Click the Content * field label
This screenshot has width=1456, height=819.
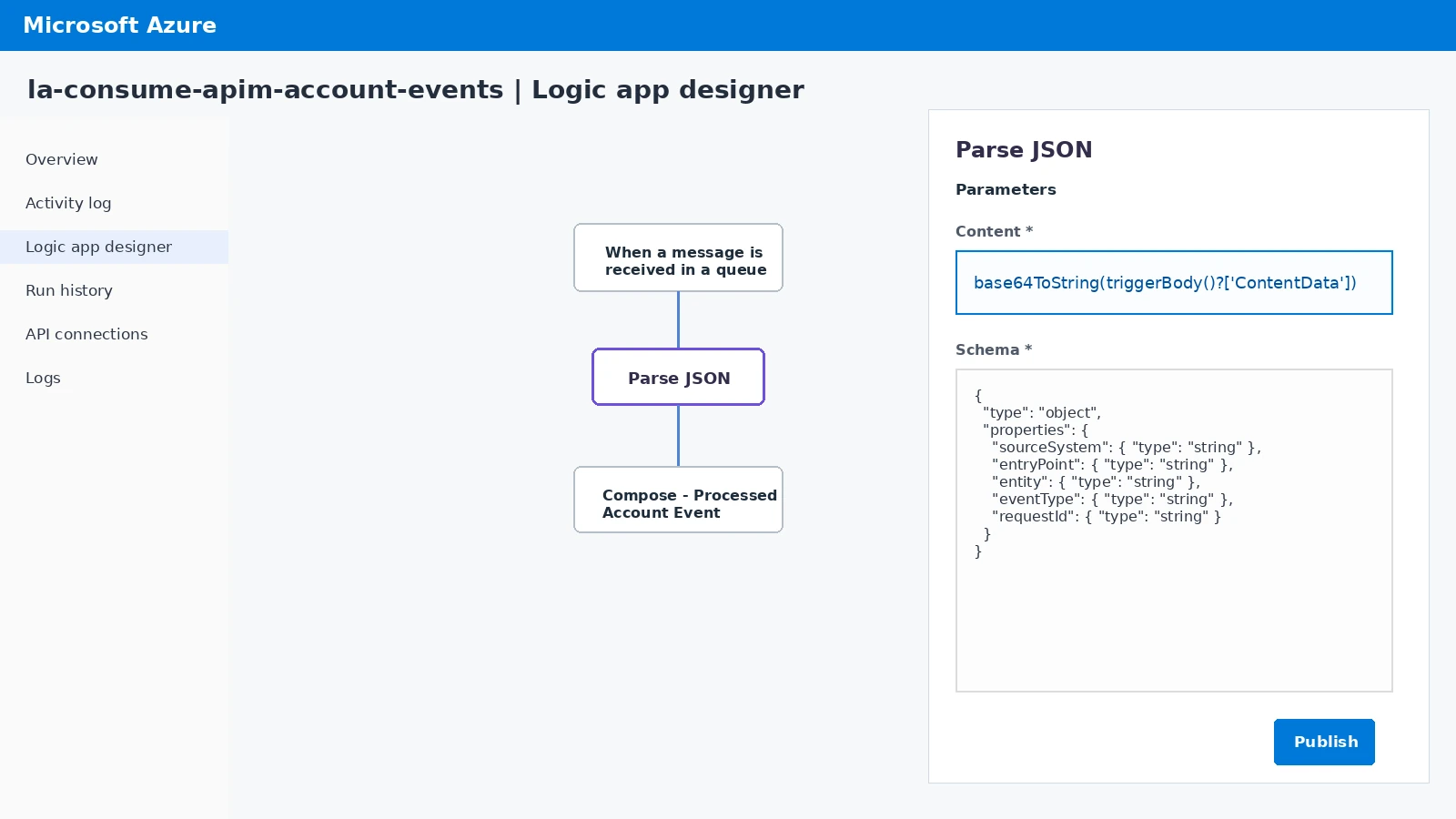pyautogui.click(x=994, y=231)
